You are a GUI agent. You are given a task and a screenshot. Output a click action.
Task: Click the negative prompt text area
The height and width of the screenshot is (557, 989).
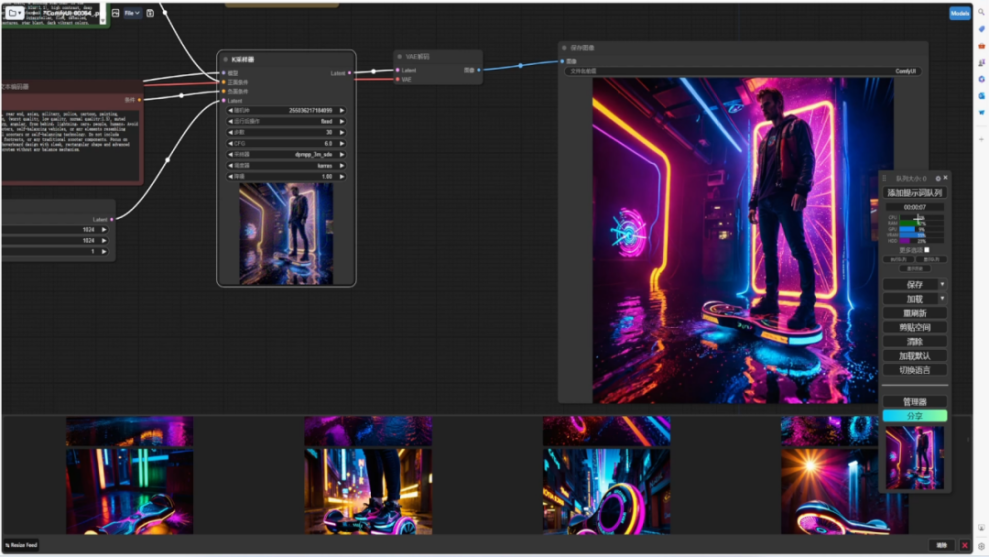(x=71, y=144)
